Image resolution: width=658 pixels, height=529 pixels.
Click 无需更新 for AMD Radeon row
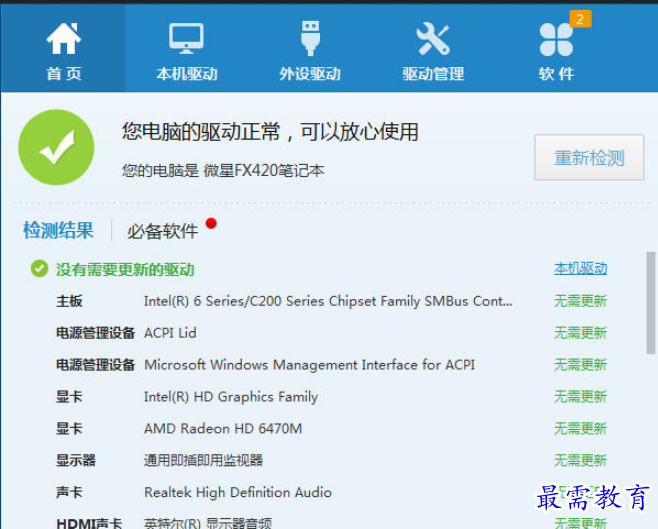click(580, 428)
